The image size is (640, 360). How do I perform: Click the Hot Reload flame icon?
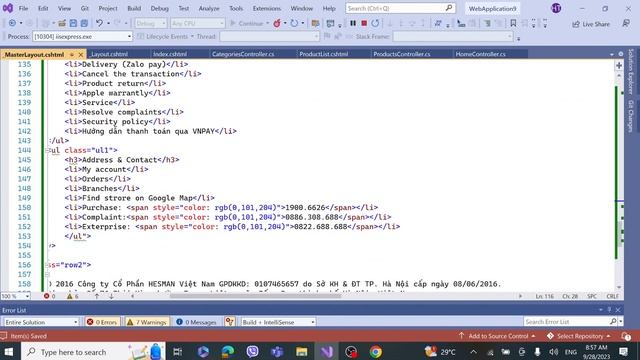pos(277,24)
